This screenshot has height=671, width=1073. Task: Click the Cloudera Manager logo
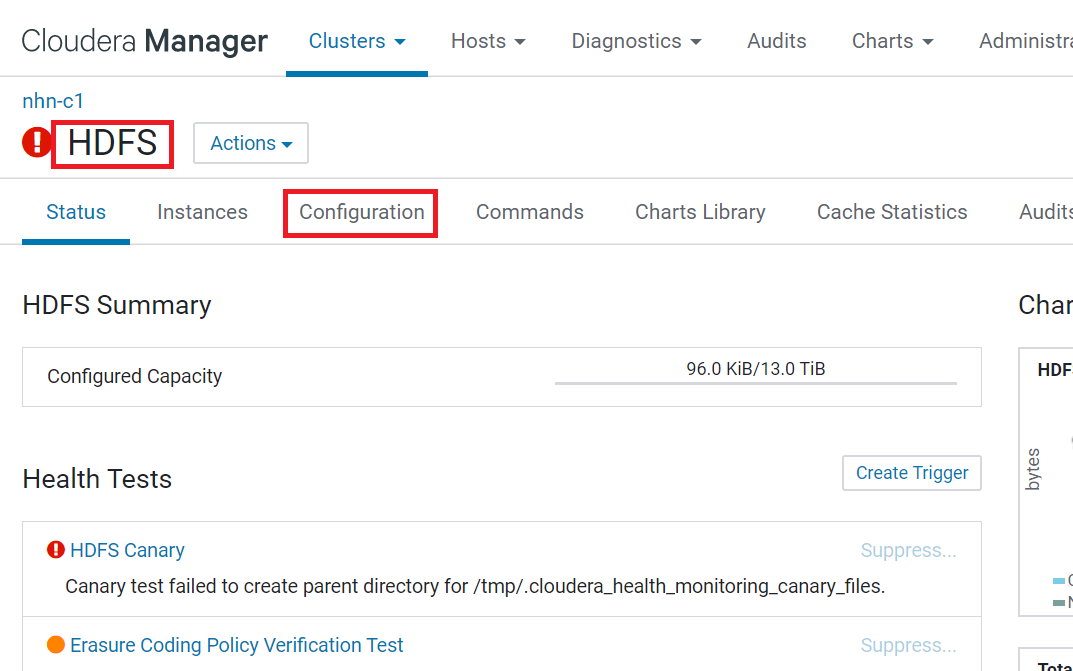click(x=144, y=41)
